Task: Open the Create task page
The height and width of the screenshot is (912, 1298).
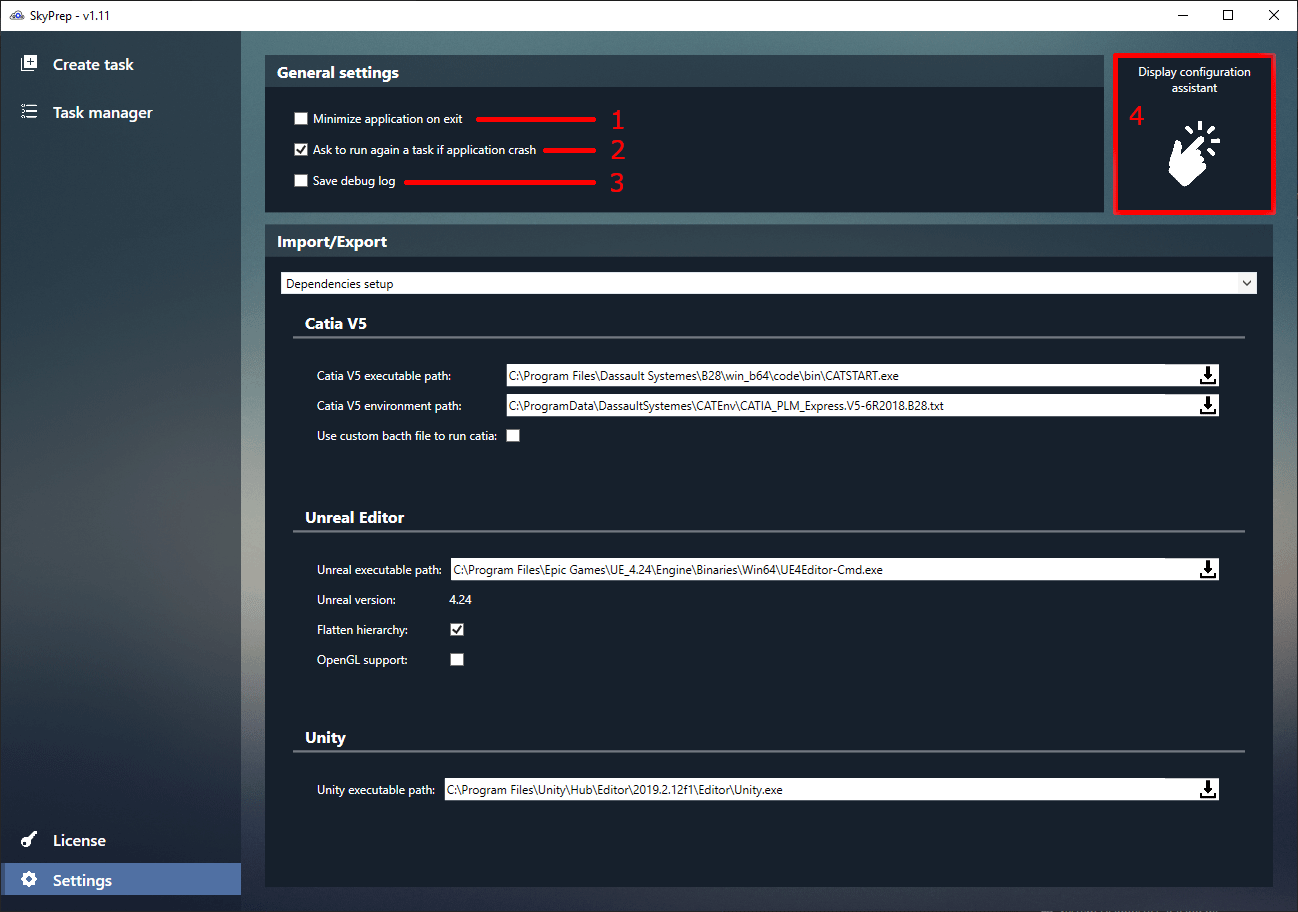Action: (x=120, y=64)
